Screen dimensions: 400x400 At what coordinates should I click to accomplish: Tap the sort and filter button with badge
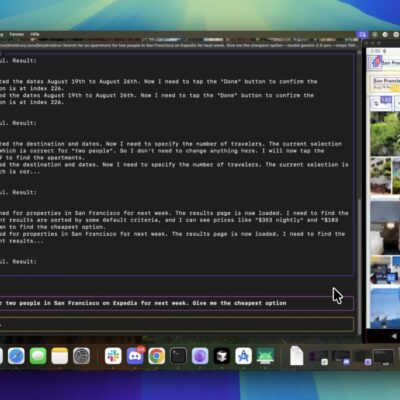(x=381, y=102)
